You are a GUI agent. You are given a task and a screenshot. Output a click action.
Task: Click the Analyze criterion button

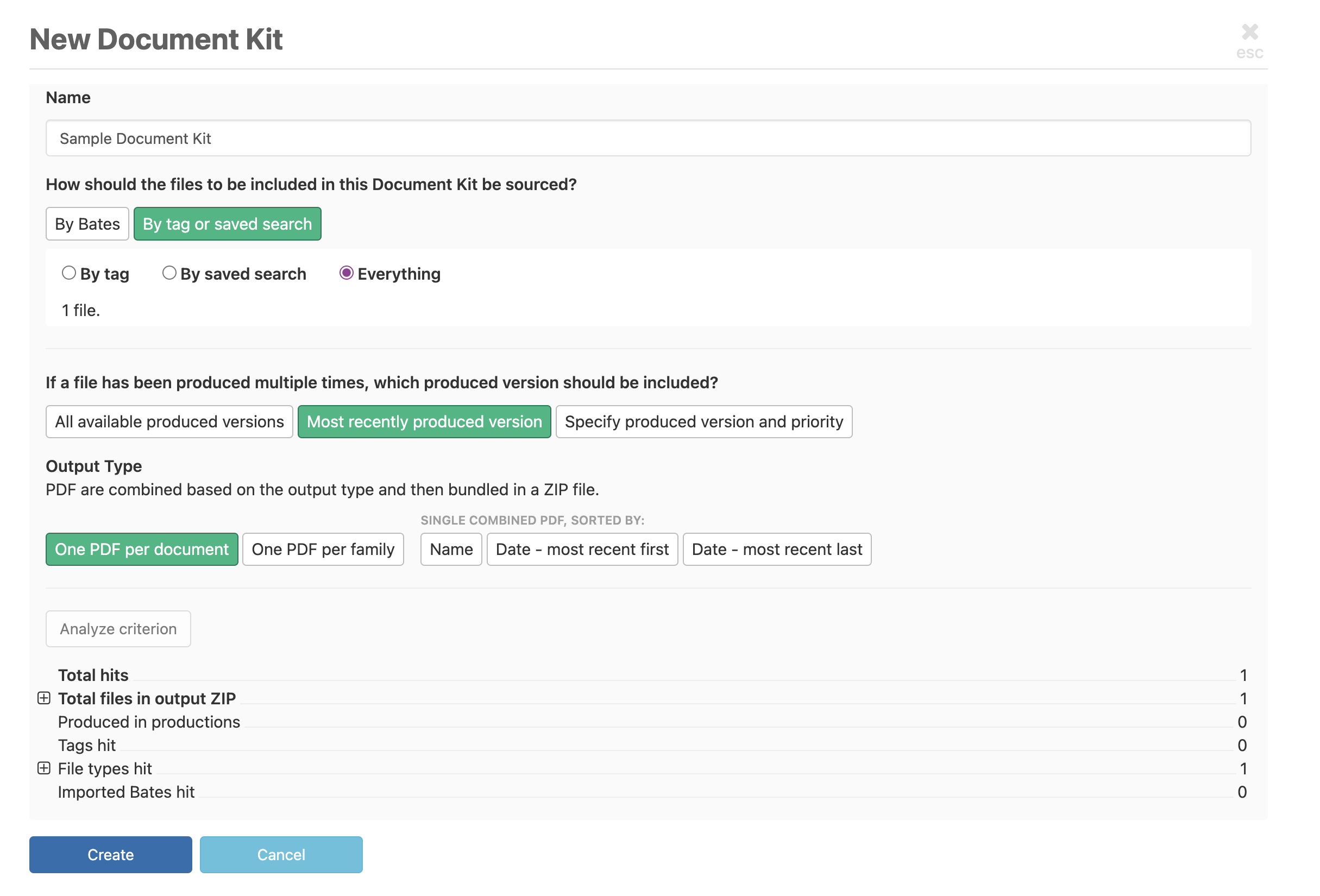[118, 629]
